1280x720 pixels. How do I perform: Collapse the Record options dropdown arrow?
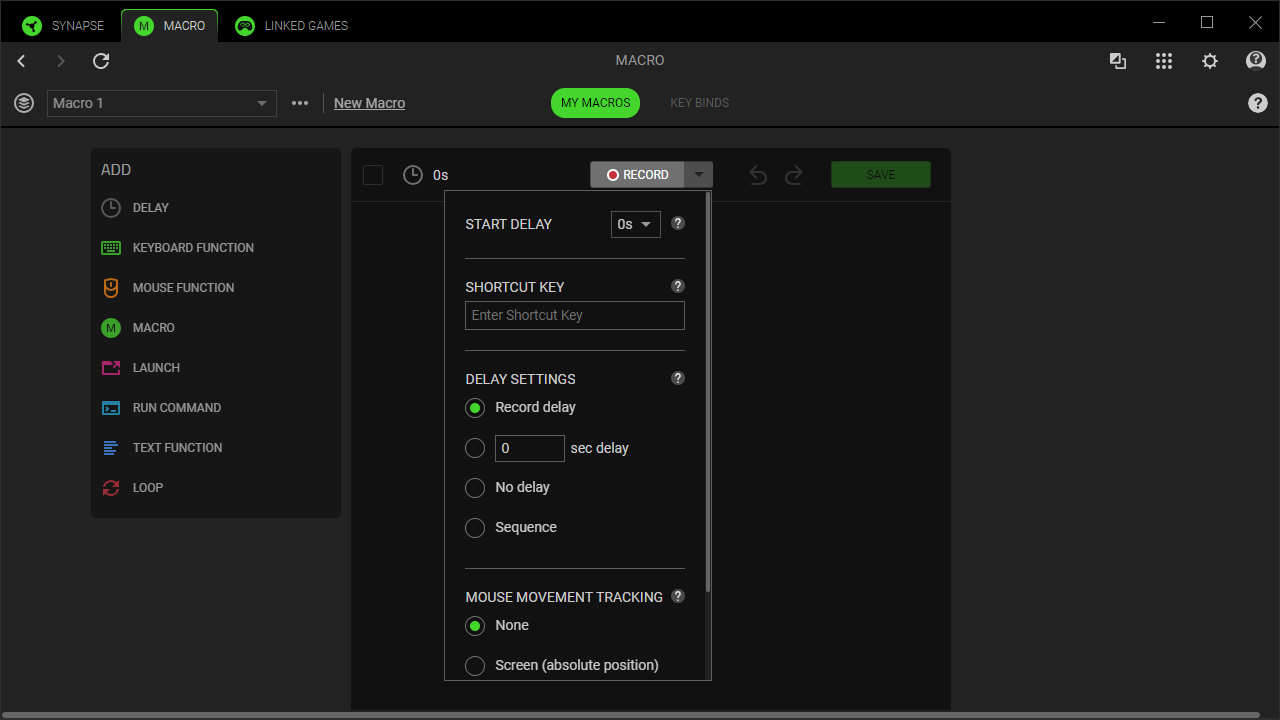pyautogui.click(x=698, y=175)
